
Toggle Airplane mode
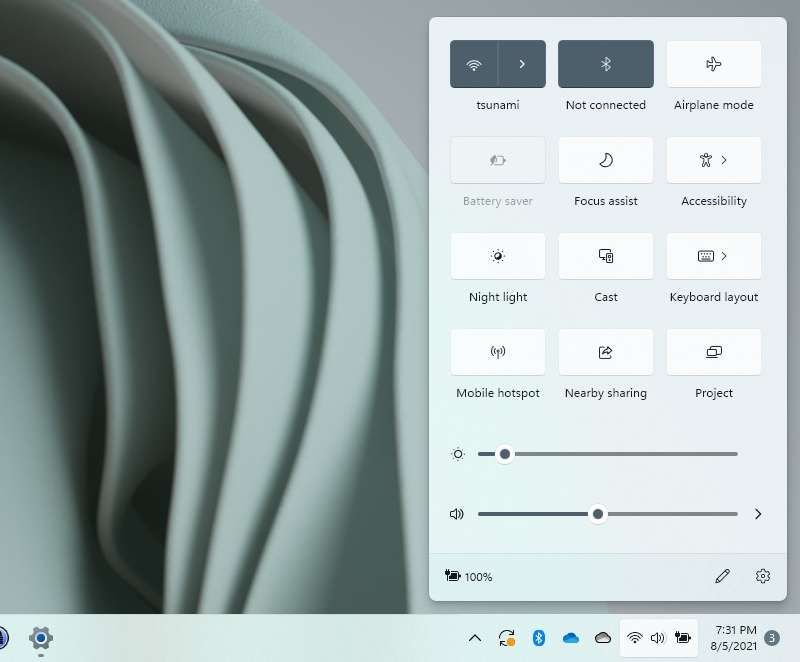click(714, 63)
